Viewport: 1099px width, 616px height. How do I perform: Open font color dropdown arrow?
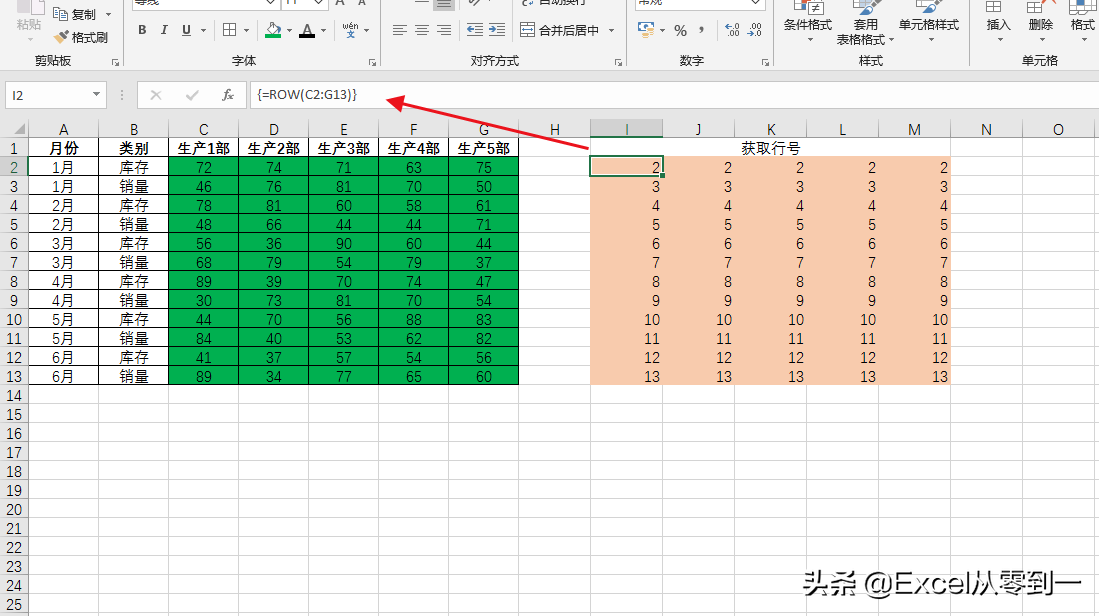coord(323,31)
